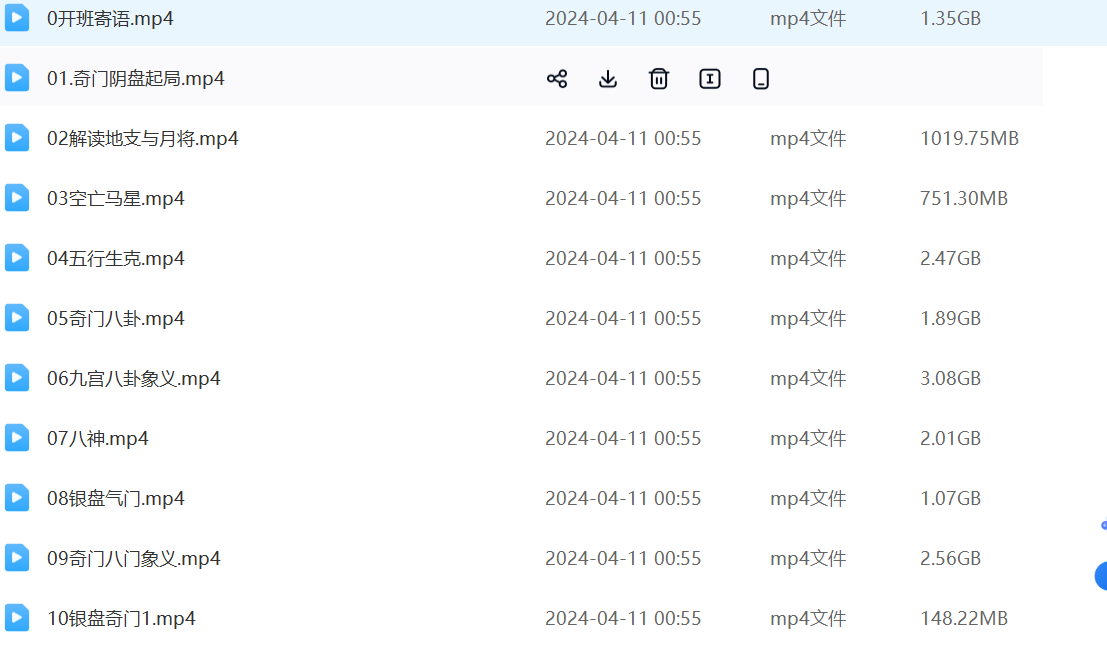Rename 01.奇门阴盘起局.mp4 with the rename icon
1107x650 pixels.
click(x=710, y=79)
